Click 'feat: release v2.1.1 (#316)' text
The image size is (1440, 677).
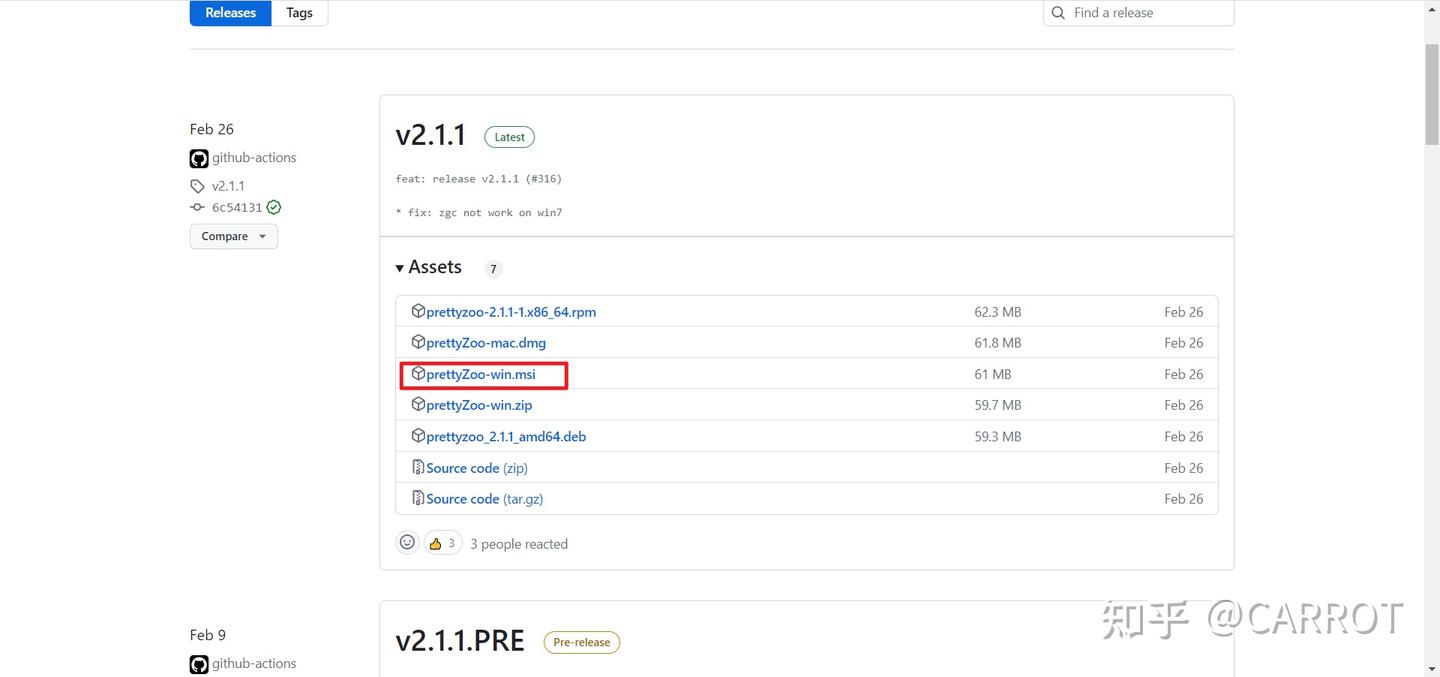[479, 179]
